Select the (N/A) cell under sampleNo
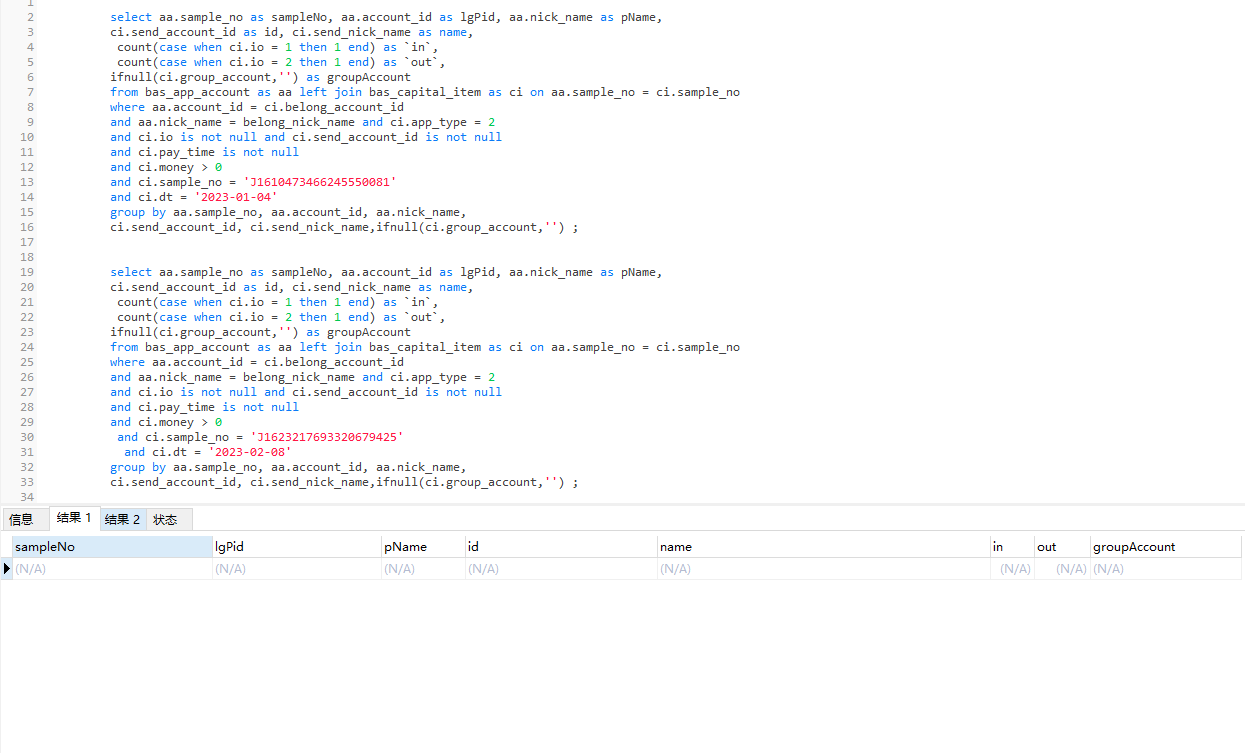The height and width of the screenshot is (753, 1245). pos(111,569)
